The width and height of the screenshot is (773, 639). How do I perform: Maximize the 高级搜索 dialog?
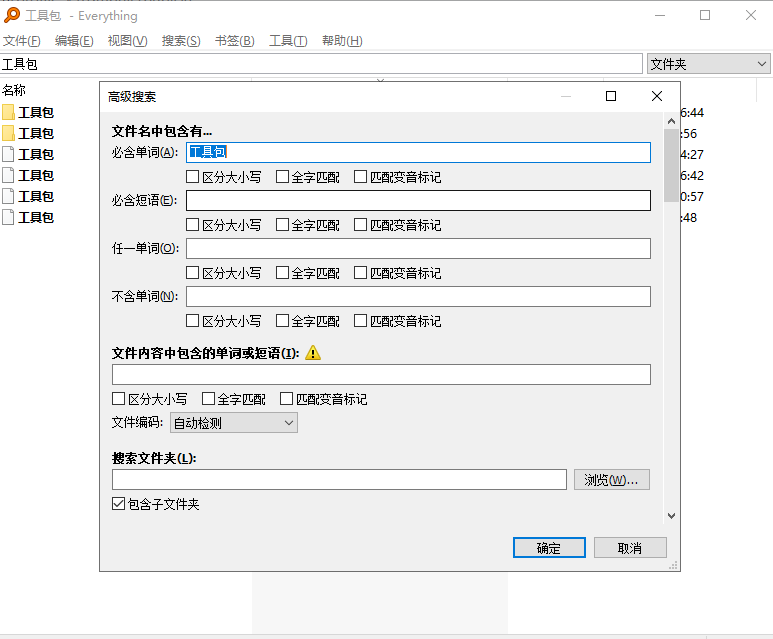(611, 96)
